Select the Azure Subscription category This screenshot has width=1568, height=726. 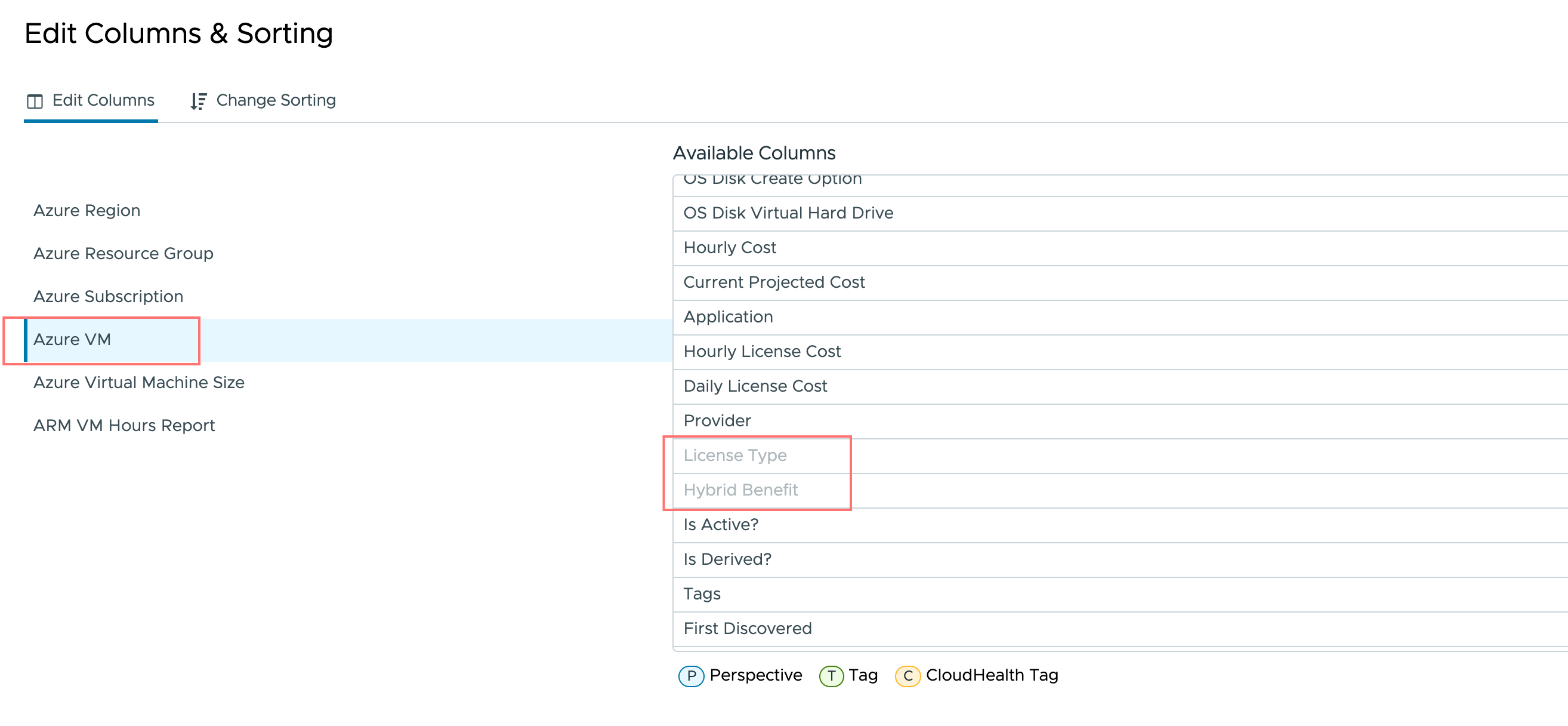tap(109, 297)
